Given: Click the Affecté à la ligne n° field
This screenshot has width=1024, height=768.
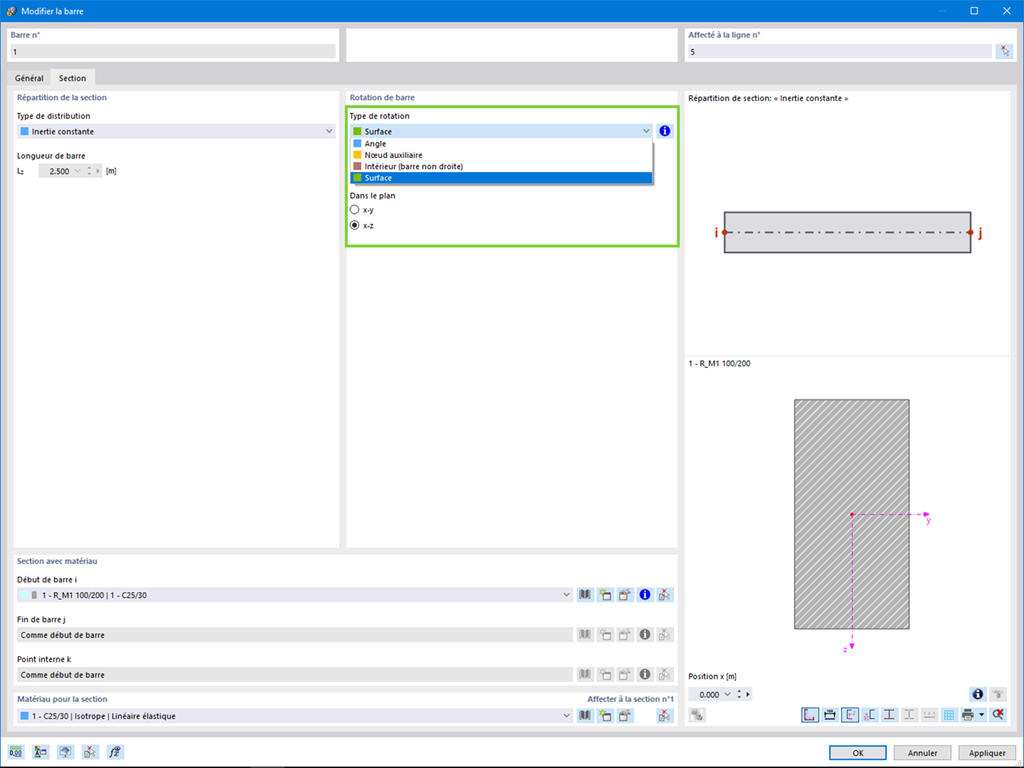Looking at the screenshot, I should (840, 52).
